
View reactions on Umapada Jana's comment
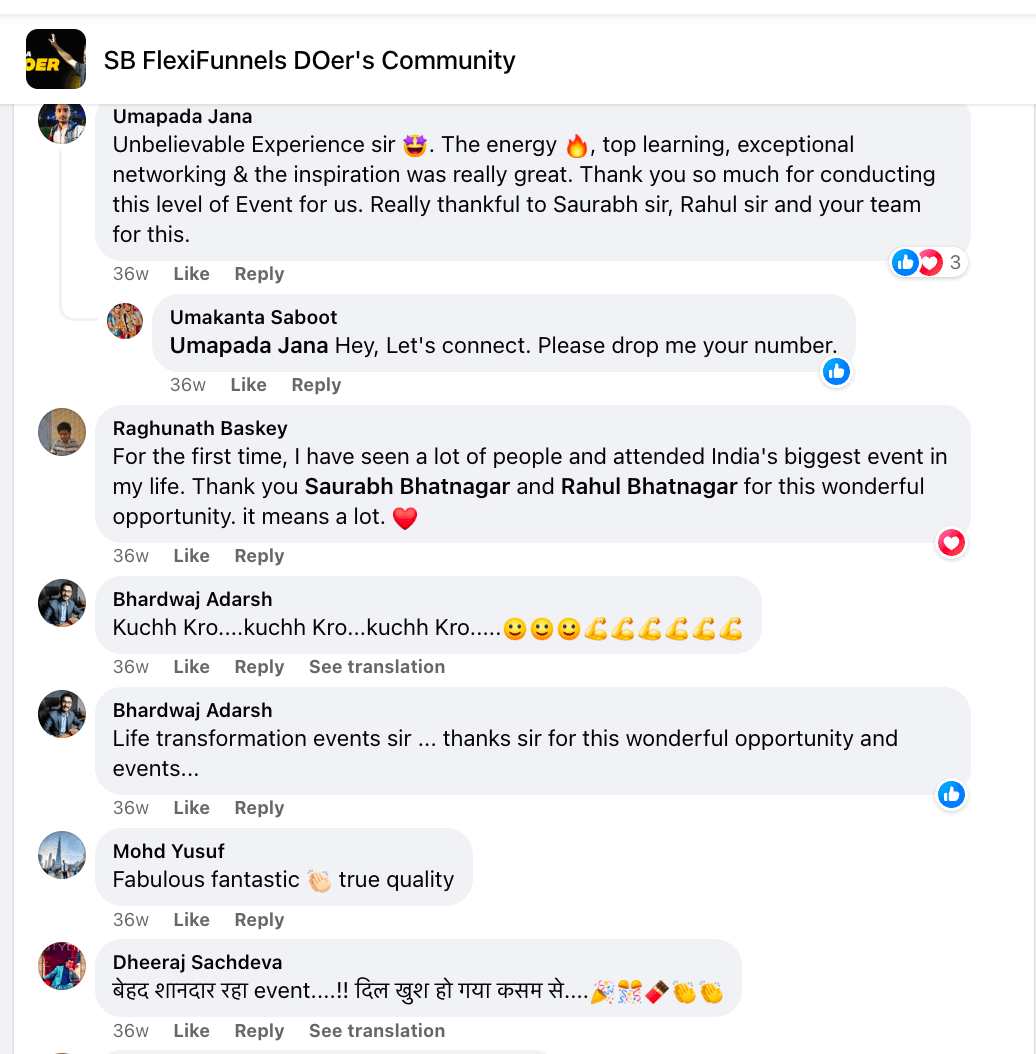[x=929, y=263]
